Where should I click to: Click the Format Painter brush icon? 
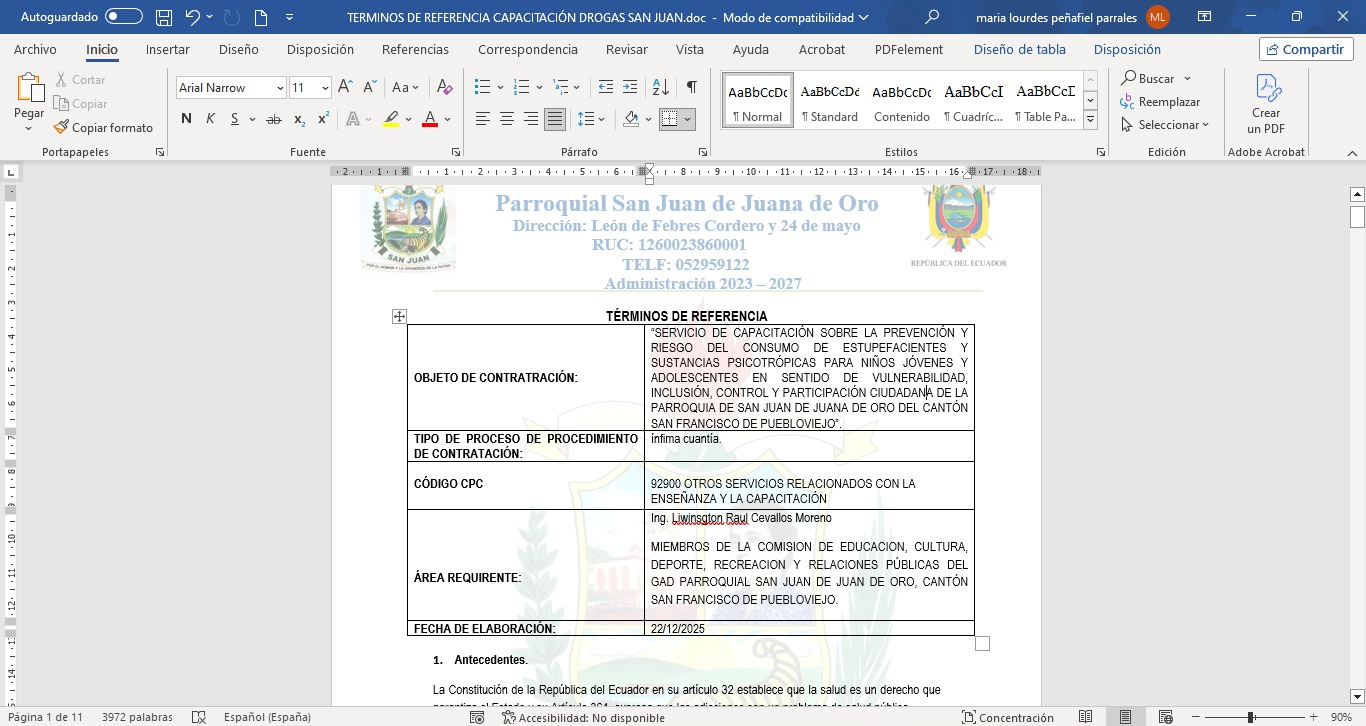pos(61,128)
